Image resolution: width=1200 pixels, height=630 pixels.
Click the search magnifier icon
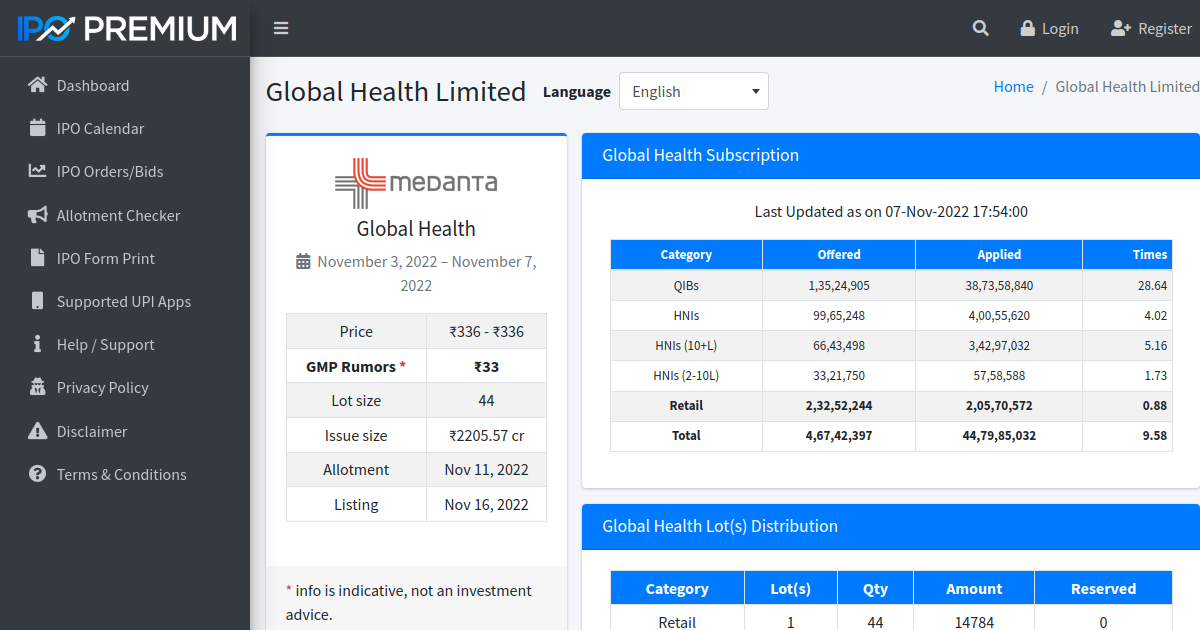[980, 28]
